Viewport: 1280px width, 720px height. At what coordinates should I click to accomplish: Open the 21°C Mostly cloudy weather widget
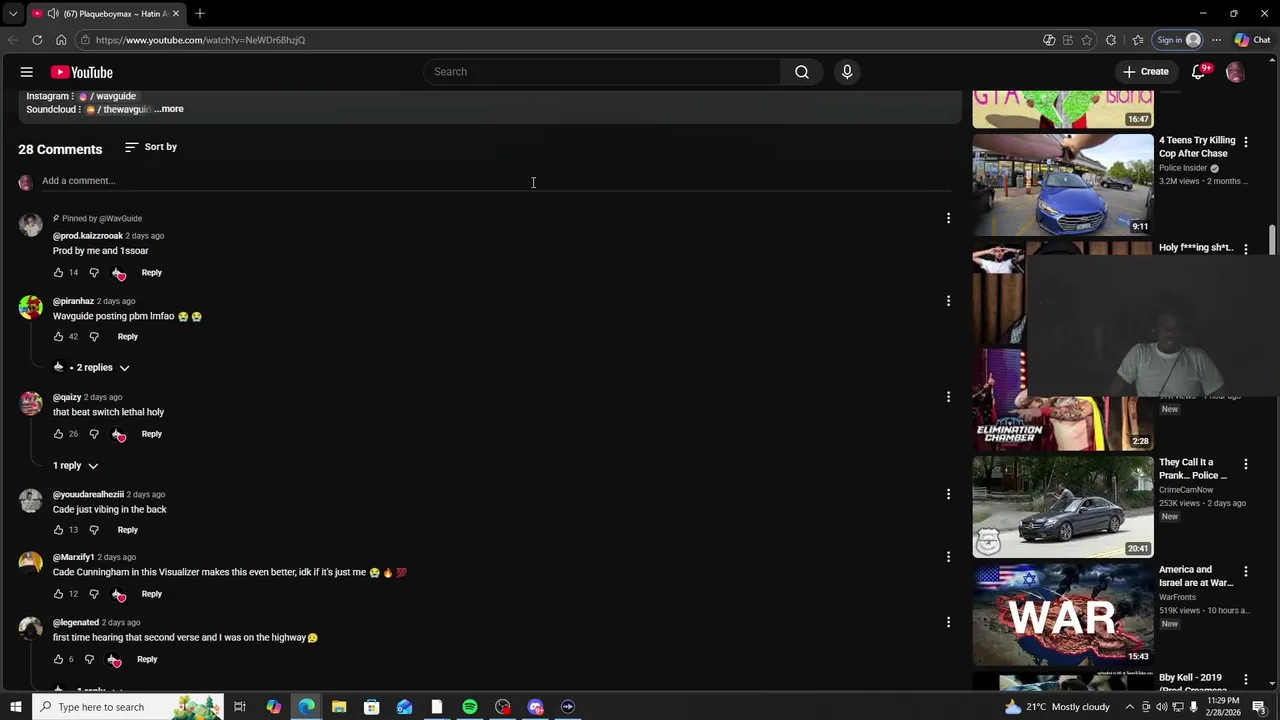pos(1058,707)
